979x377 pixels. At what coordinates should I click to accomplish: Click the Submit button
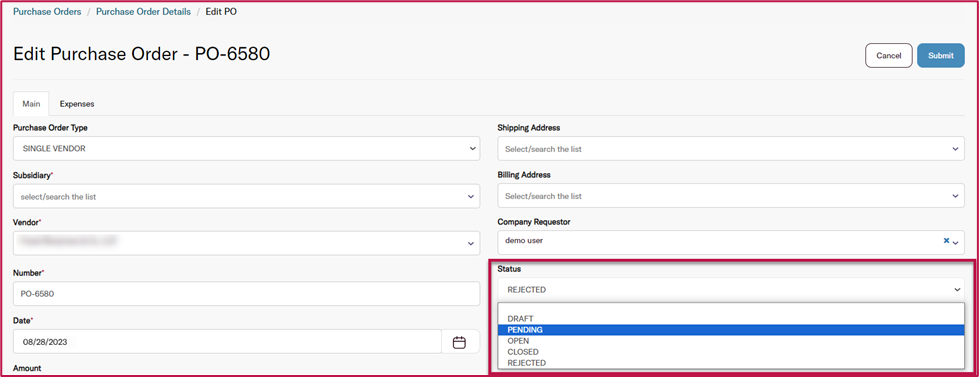[941, 56]
